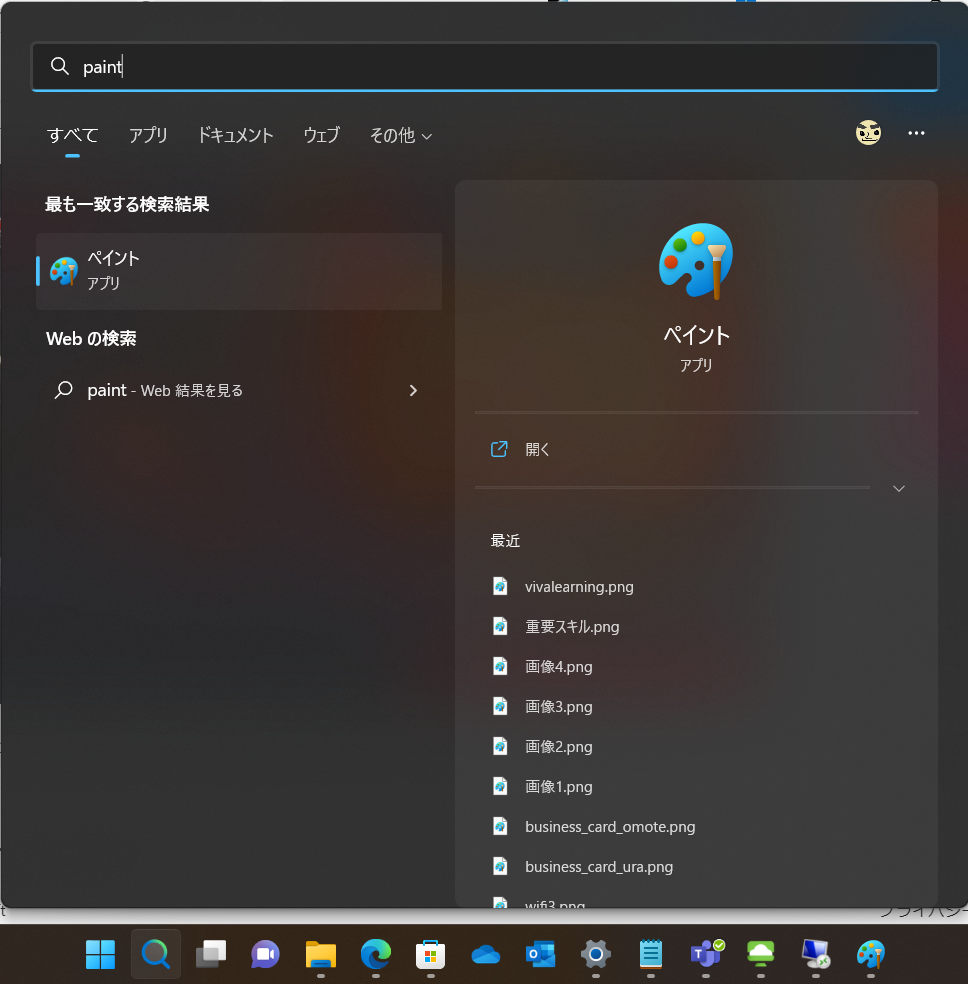This screenshot has height=984, width=968.
Task: Click the open-external icon beside 開く
Action: pos(499,449)
